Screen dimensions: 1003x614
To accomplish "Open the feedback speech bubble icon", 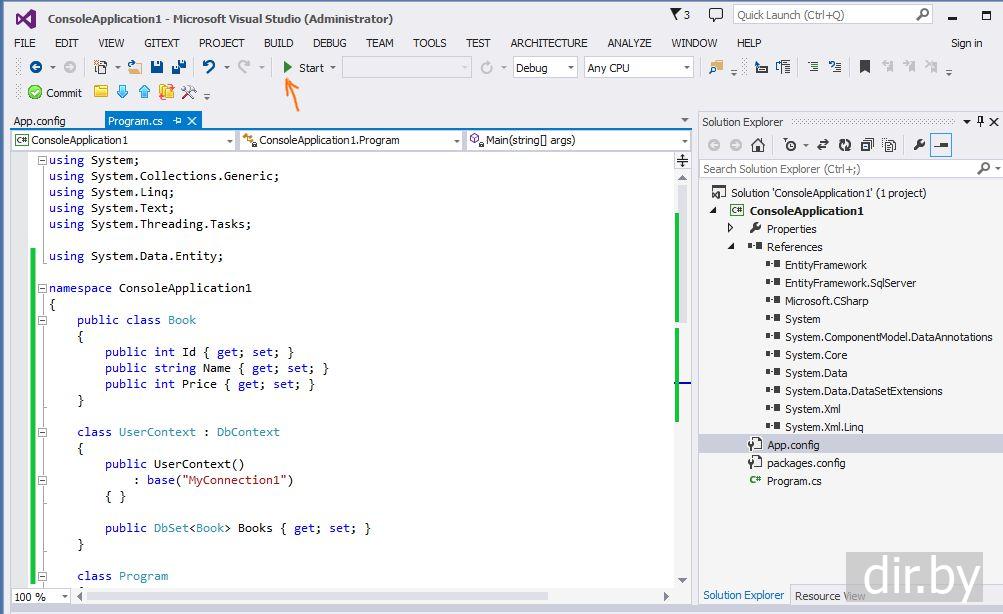I will [715, 15].
